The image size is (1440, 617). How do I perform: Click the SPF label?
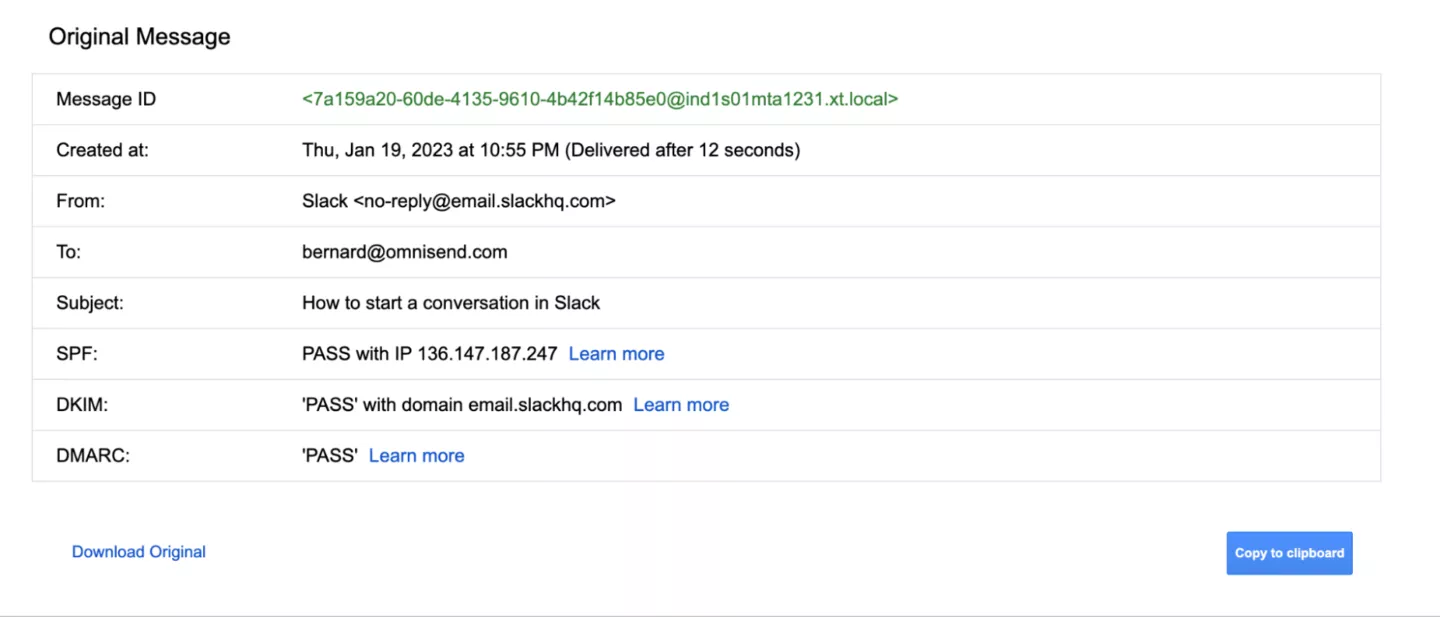click(76, 354)
